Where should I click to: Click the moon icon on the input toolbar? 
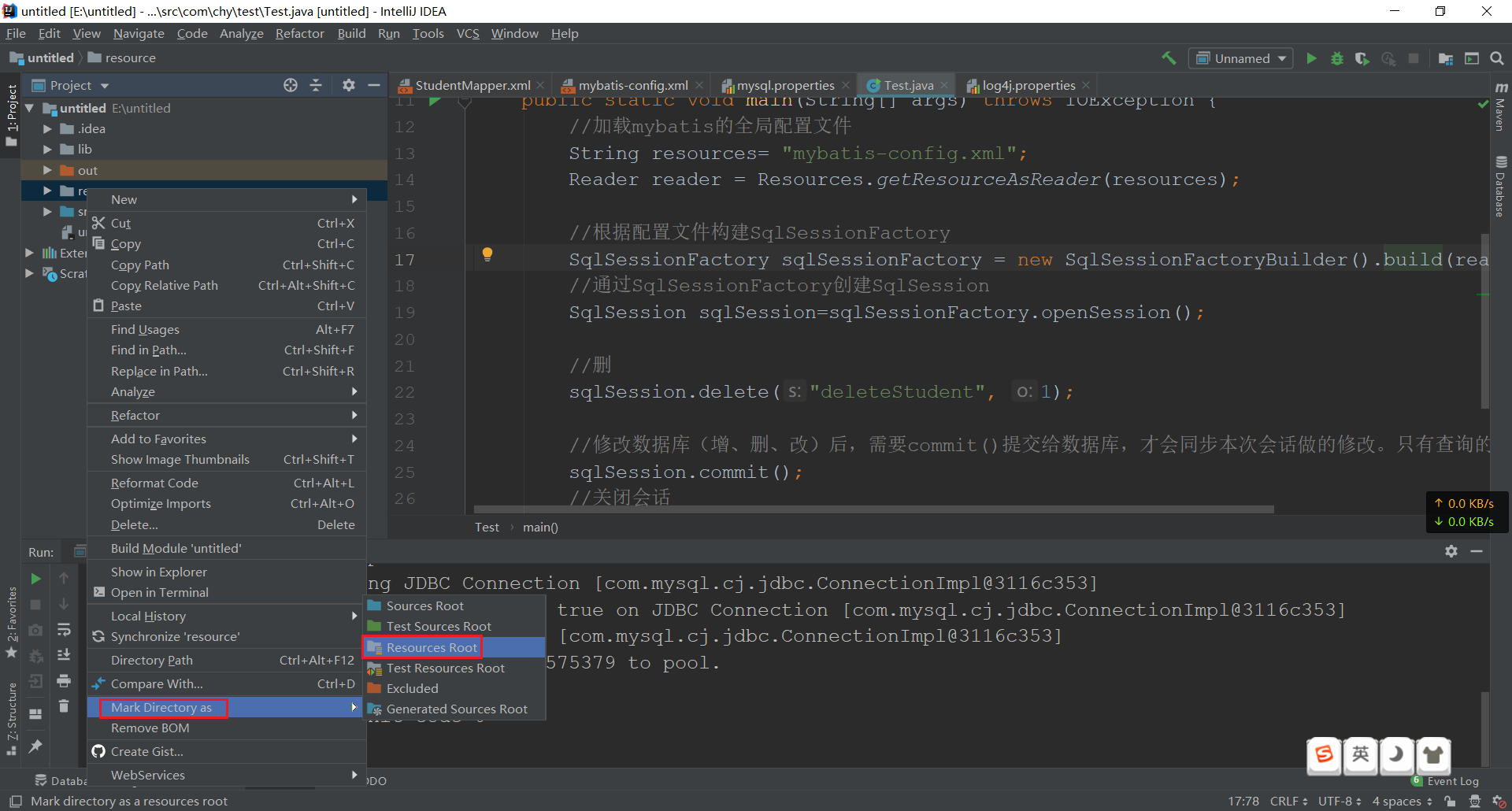click(x=1397, y=754)
